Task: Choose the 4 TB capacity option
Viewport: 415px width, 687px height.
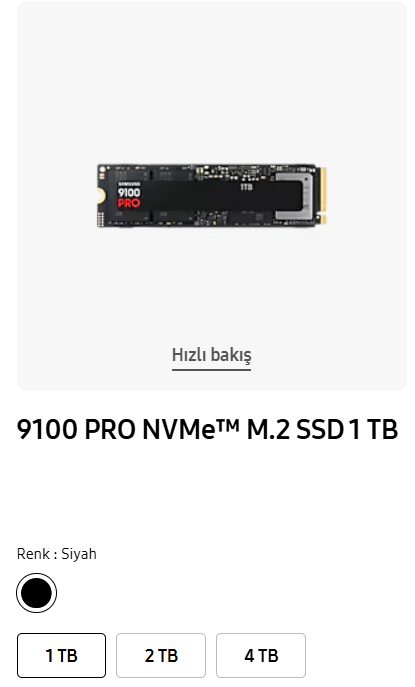Action: coord(261,655)
